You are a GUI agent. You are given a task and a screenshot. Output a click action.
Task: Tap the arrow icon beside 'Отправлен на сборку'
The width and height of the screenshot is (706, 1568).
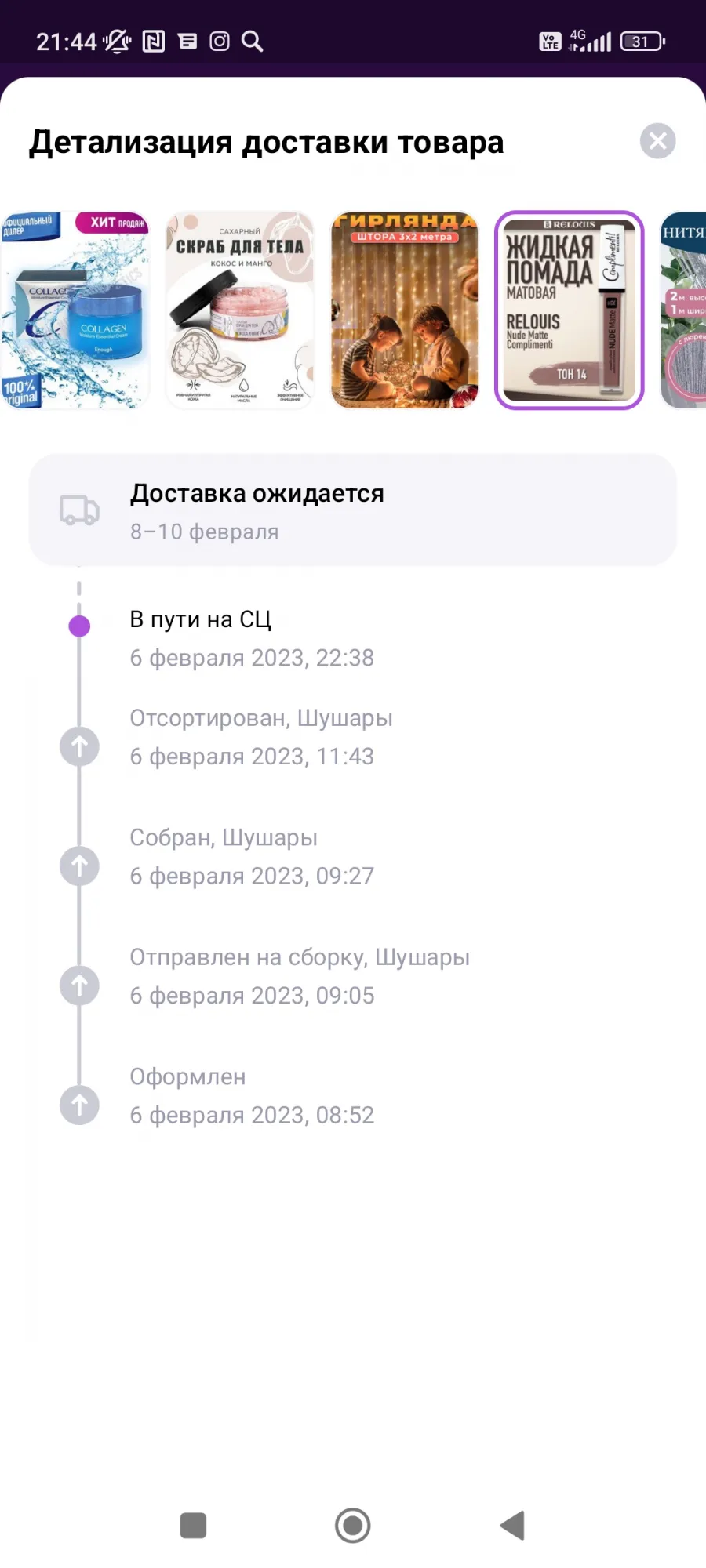(x=79, y=985)
